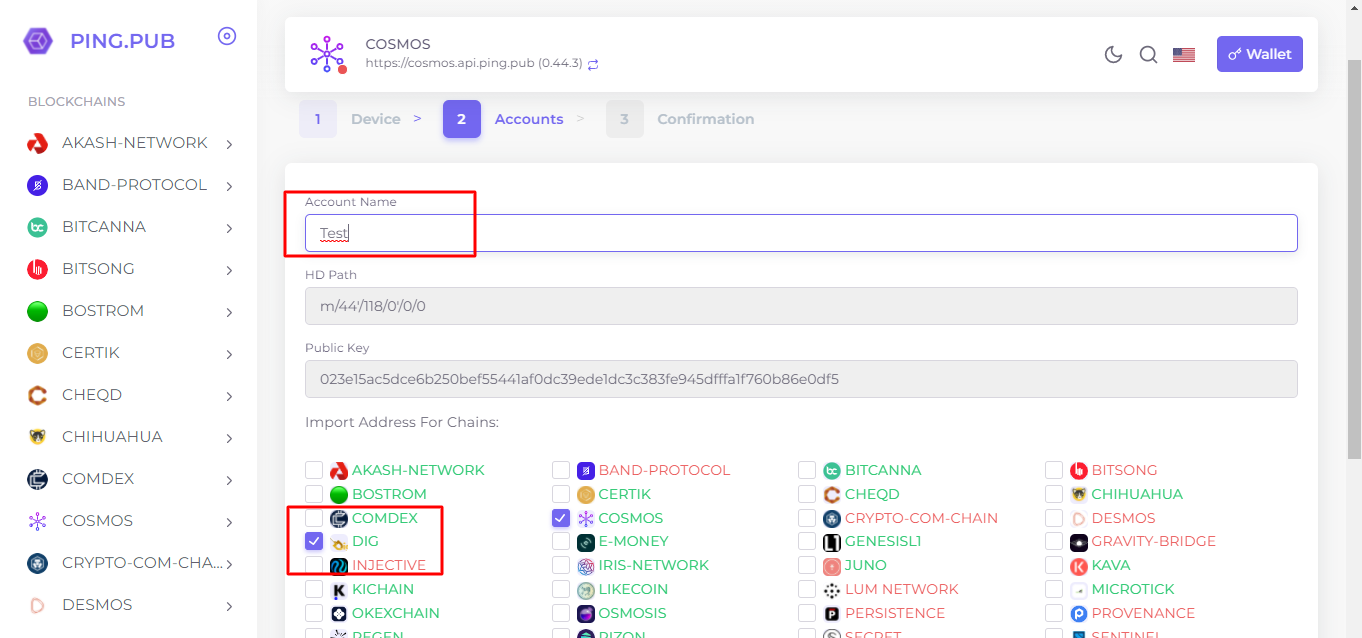Click the Cosmos chain logo in header
This screenshot has width=1362, height=638.
coord(327,54)
